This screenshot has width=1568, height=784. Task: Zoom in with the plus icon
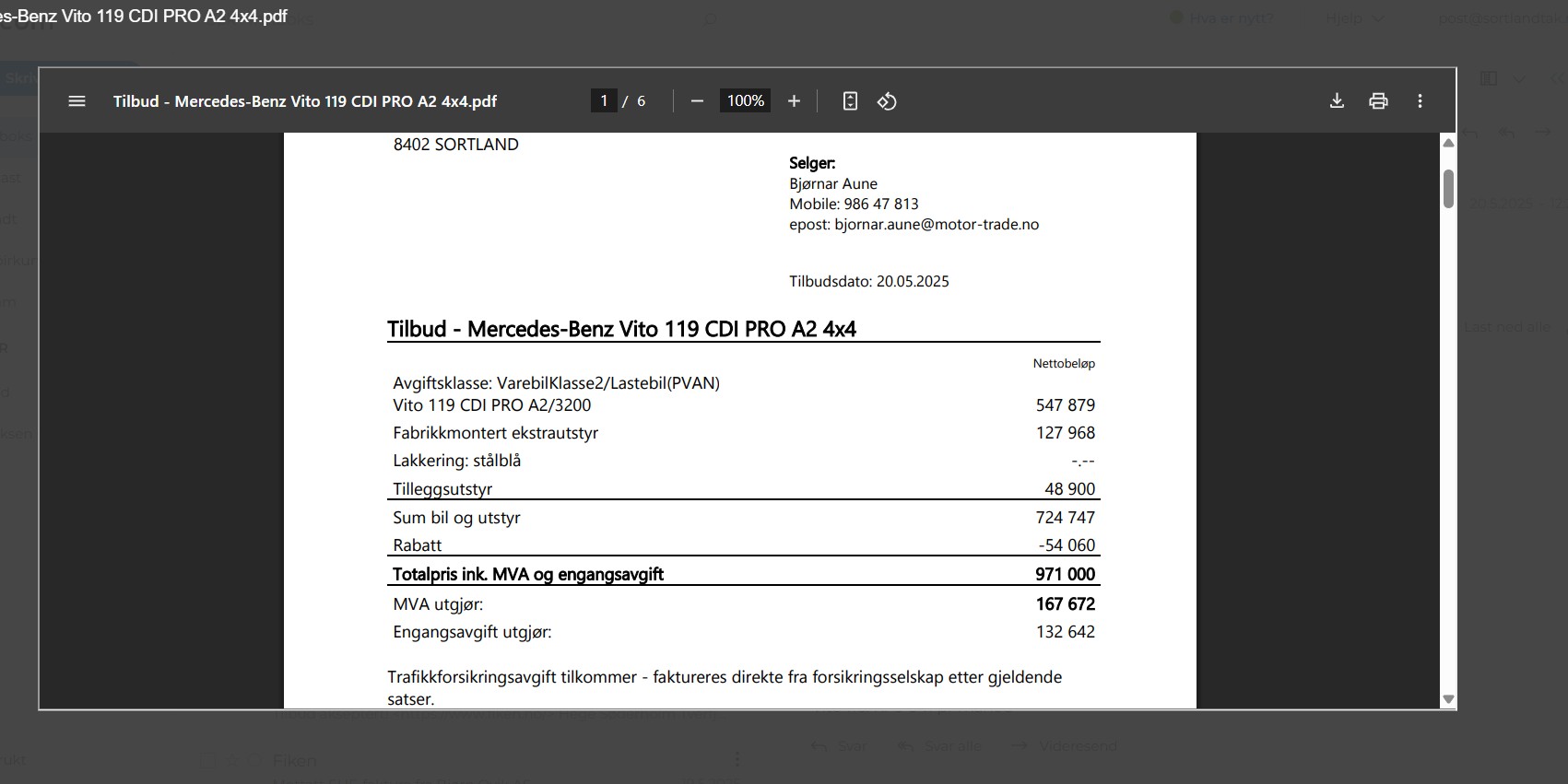tap(794, 101)
